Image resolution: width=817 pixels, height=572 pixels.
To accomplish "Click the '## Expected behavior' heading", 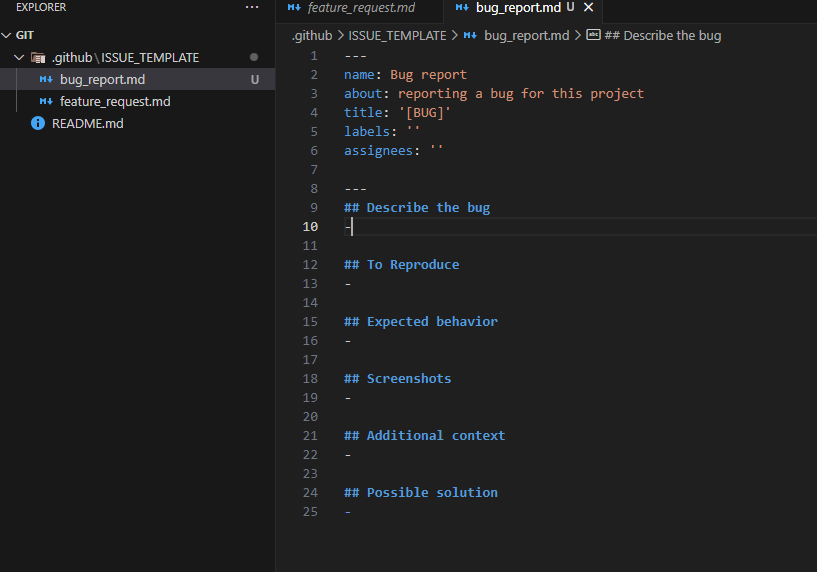I will pyautogui.click(x=421, y=321).
